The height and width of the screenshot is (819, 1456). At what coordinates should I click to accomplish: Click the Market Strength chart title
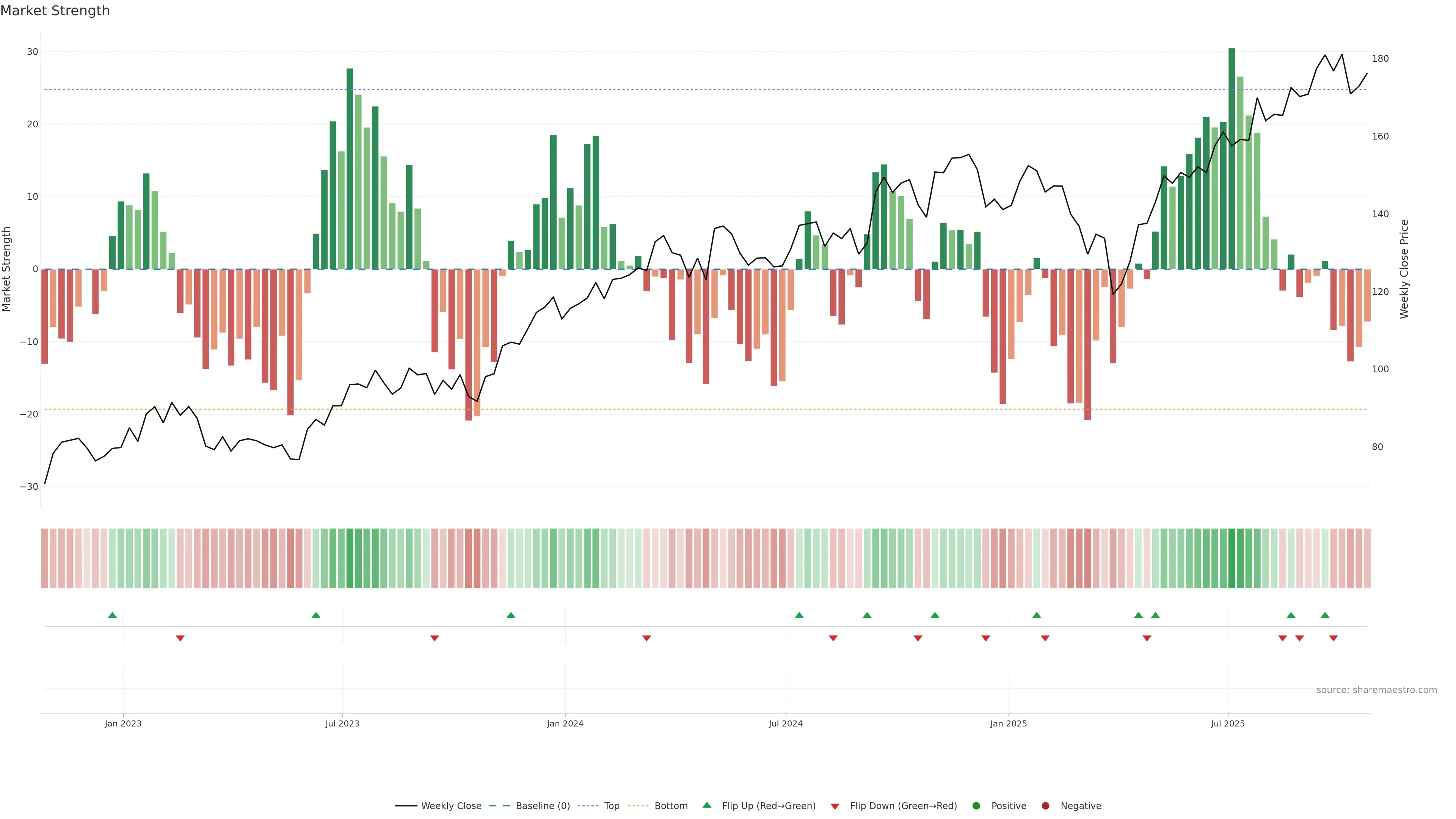coord(55,11)
